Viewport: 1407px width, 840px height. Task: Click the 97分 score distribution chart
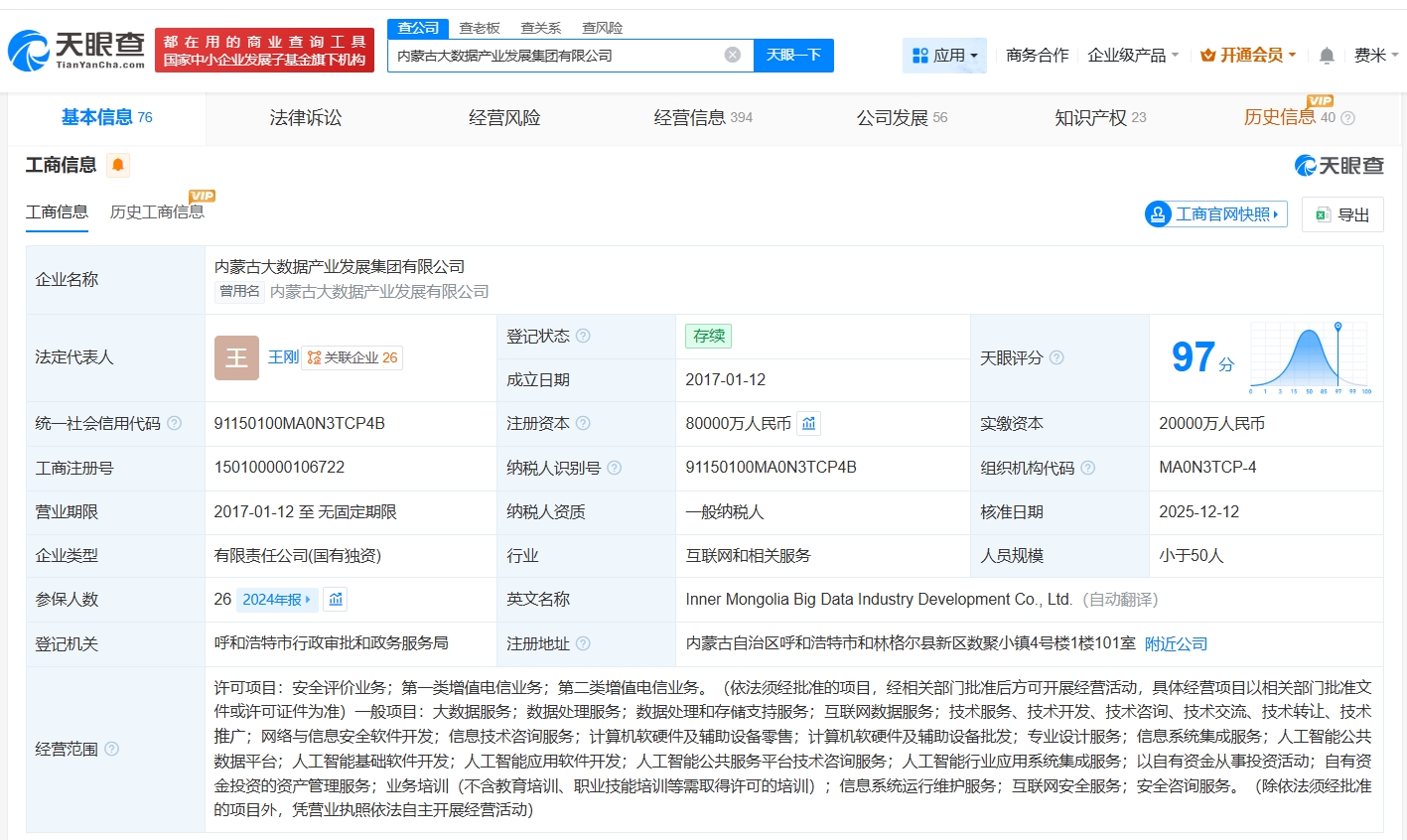1310,357
